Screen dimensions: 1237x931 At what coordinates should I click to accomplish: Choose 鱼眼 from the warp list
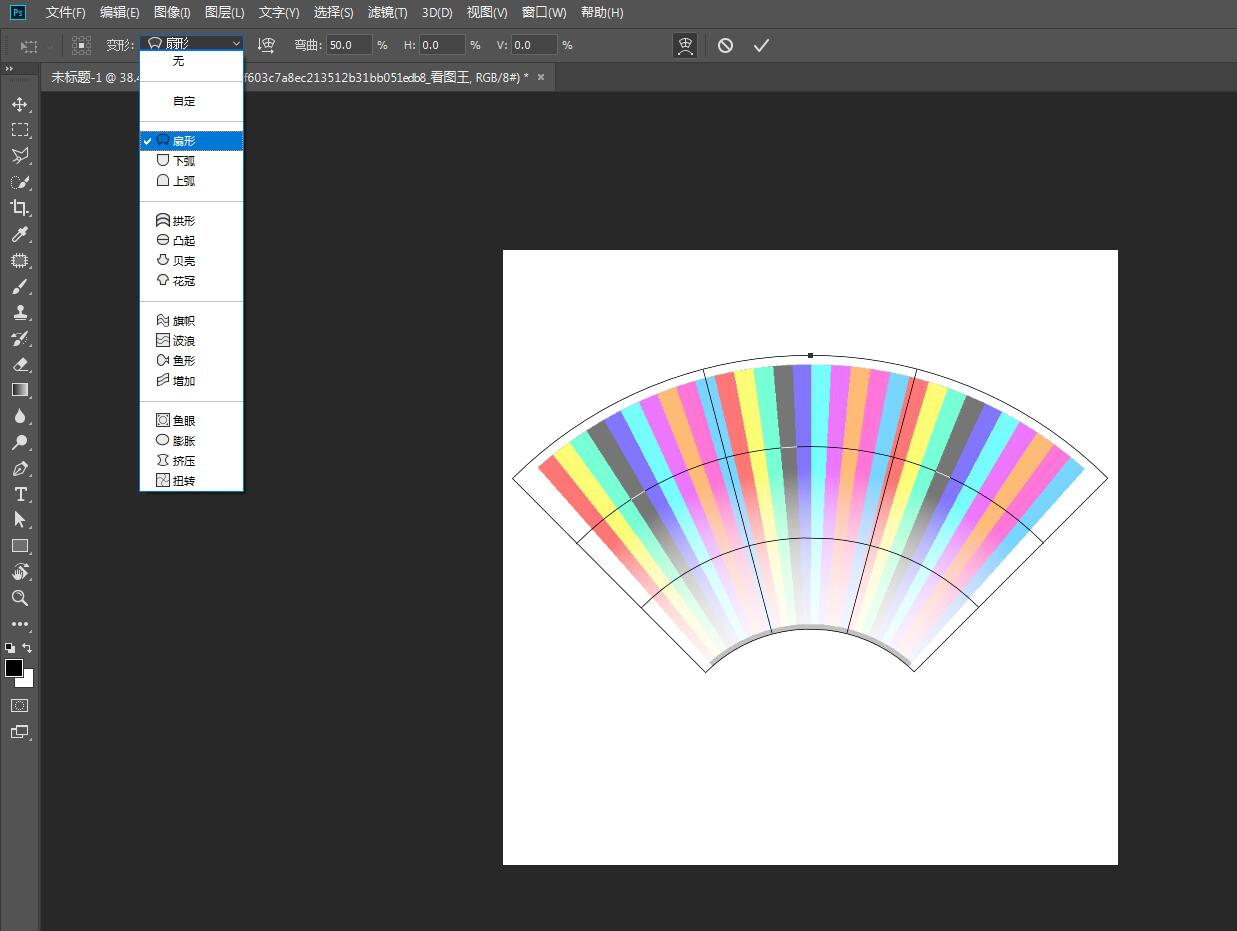[x=182, y=421]
